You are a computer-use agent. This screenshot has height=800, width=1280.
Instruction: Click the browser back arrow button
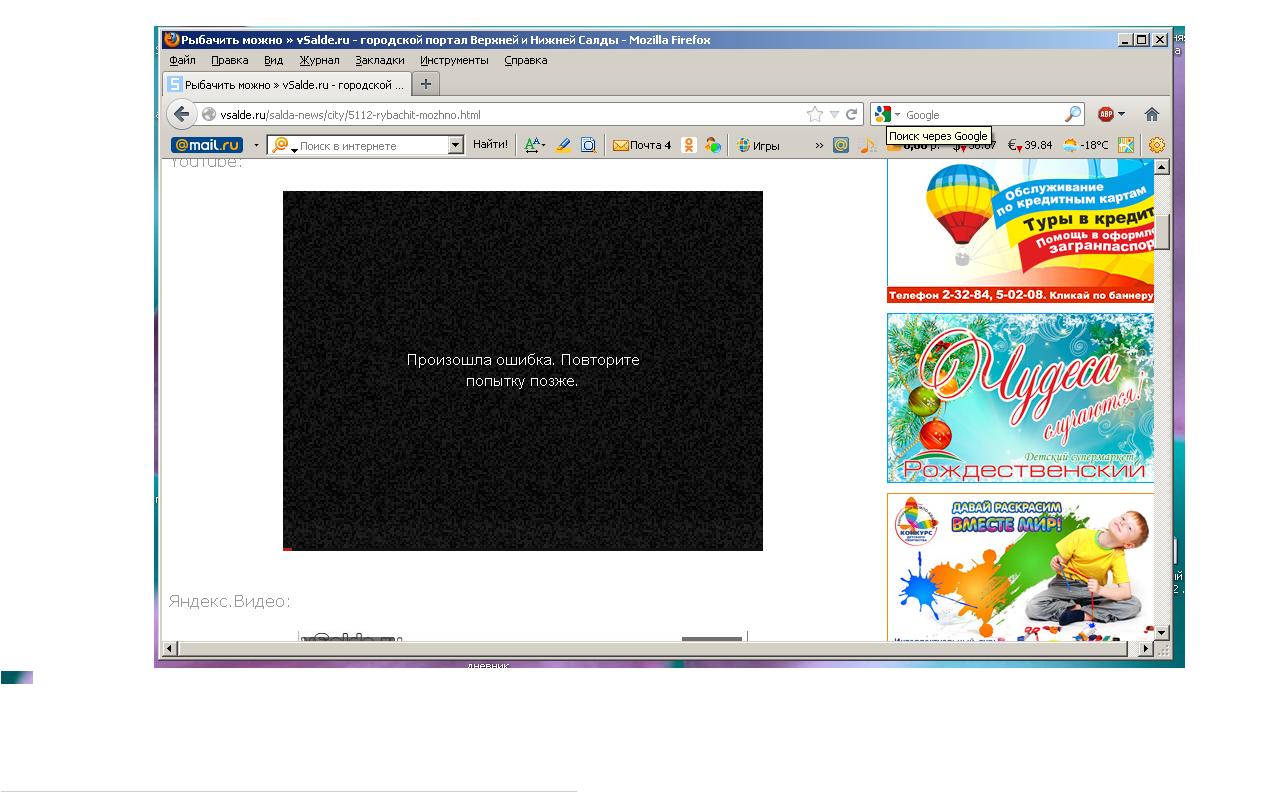click(182, 114)
